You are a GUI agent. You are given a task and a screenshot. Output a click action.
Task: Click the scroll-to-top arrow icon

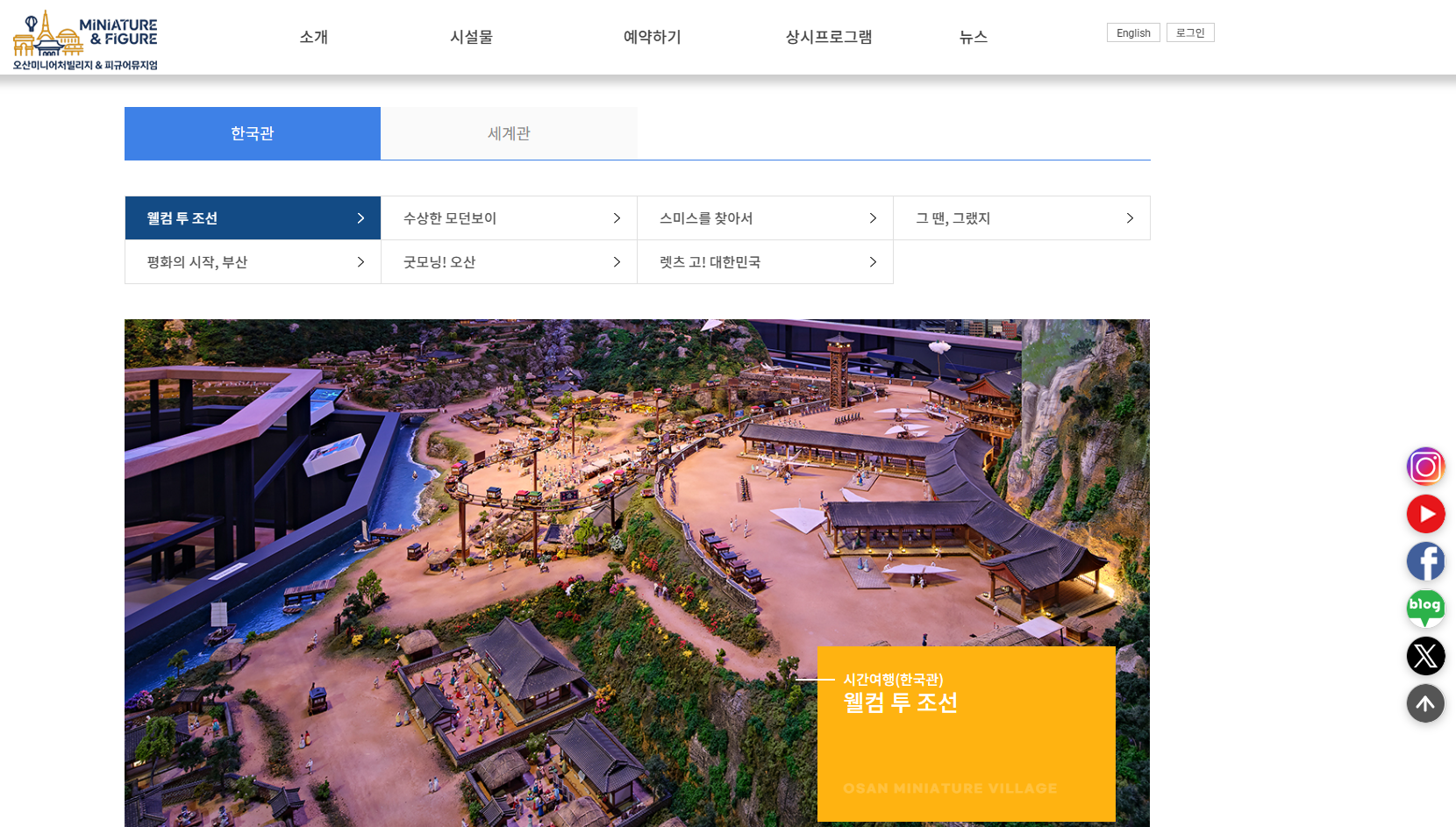pos(1425,703)
